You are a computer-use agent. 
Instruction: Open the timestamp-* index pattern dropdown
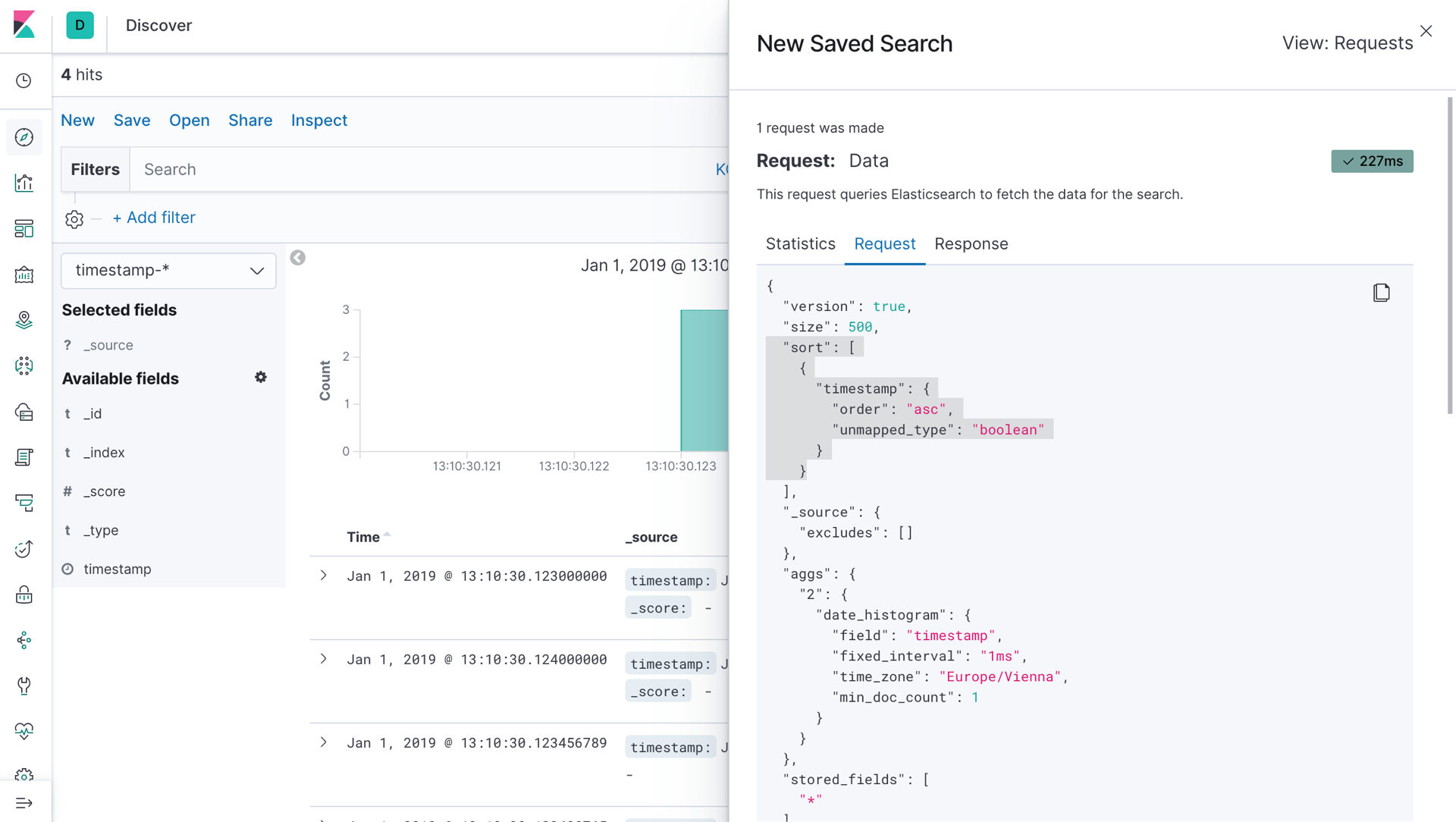pos(168,271)
